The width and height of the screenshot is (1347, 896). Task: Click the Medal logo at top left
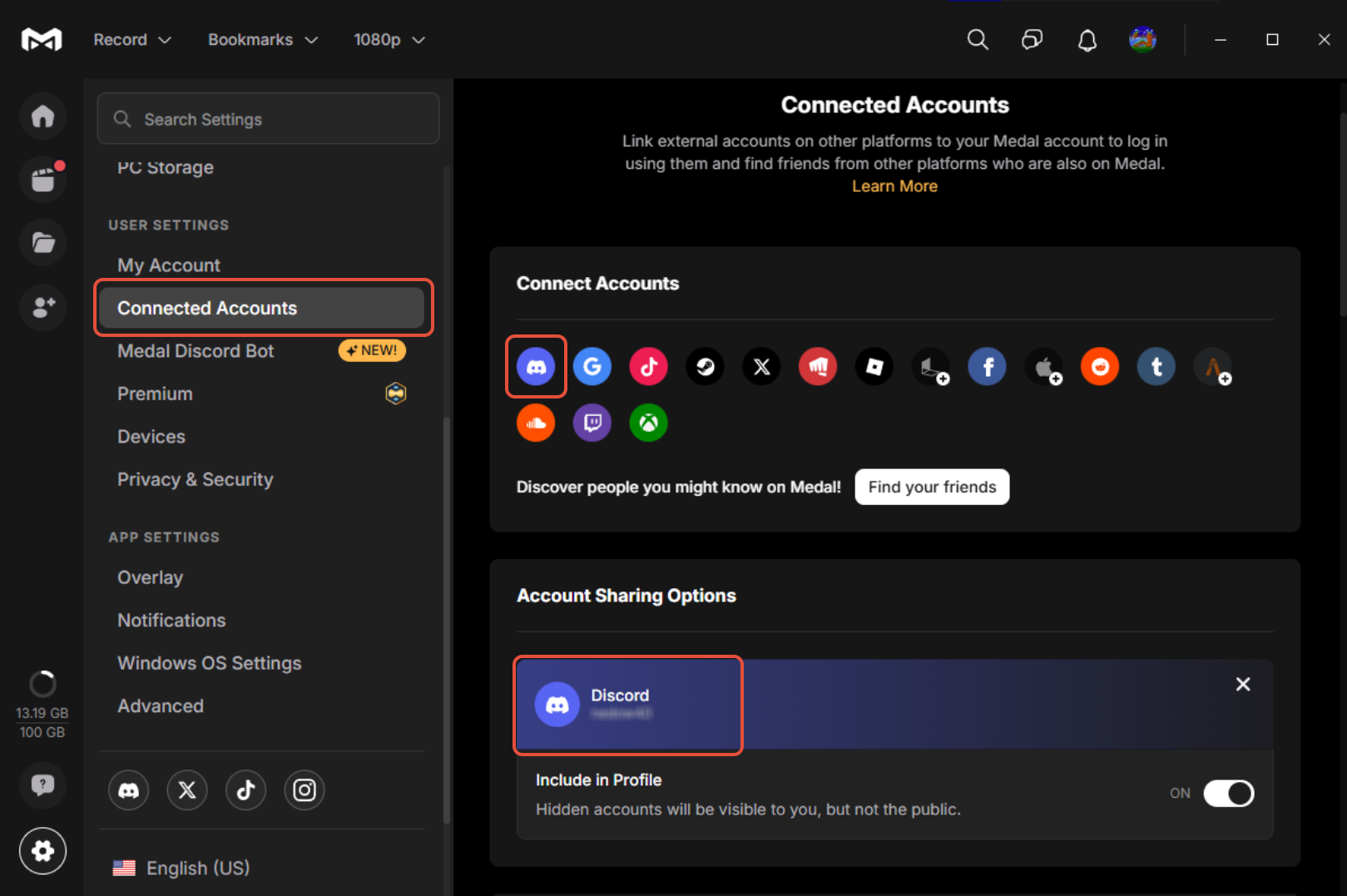point(42,39)
